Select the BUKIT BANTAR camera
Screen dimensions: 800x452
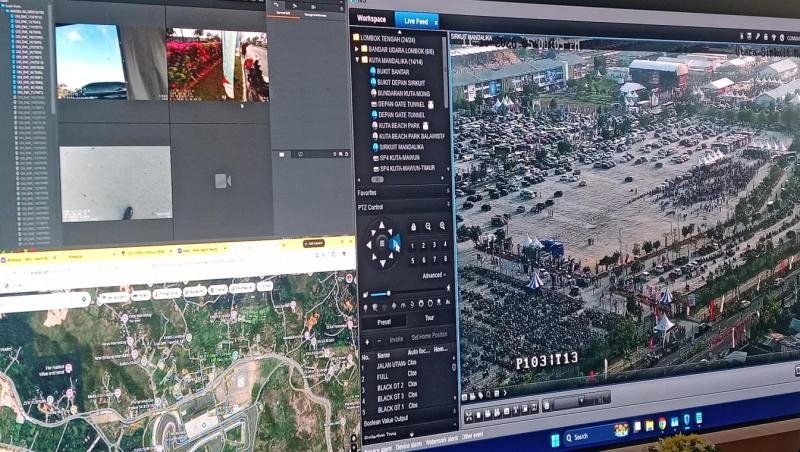(389, 71)
